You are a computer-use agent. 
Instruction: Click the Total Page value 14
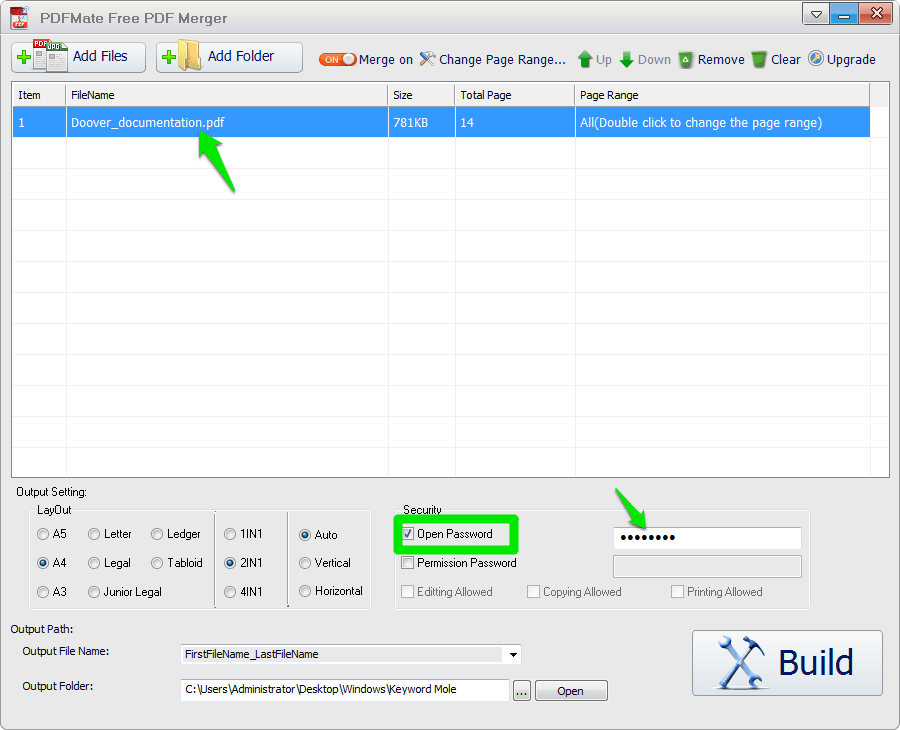coord(515,122)
